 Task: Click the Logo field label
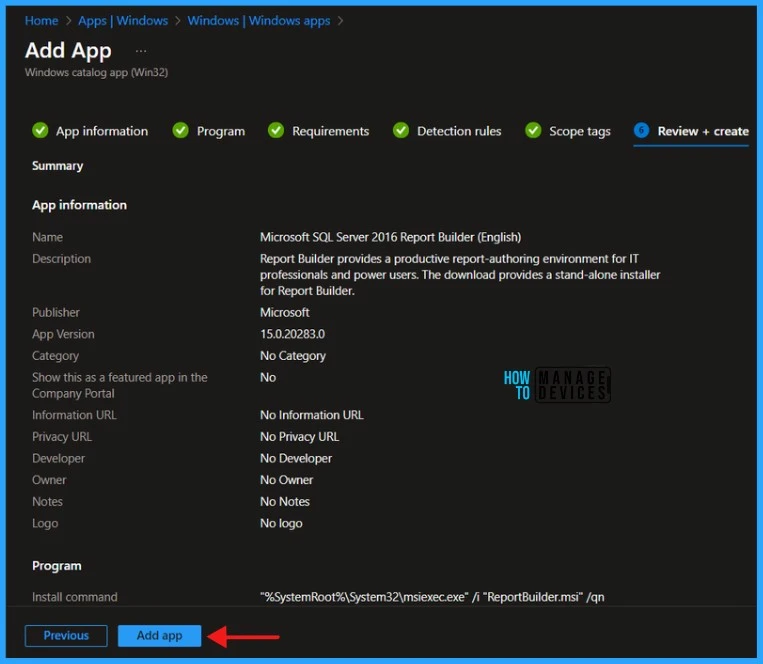(45, 523)
